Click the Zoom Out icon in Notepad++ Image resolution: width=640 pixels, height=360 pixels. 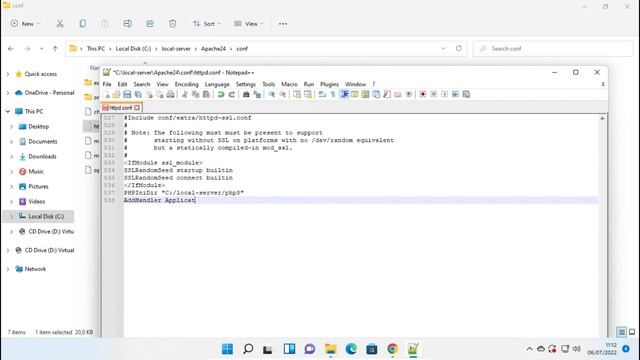coord(282,95)
